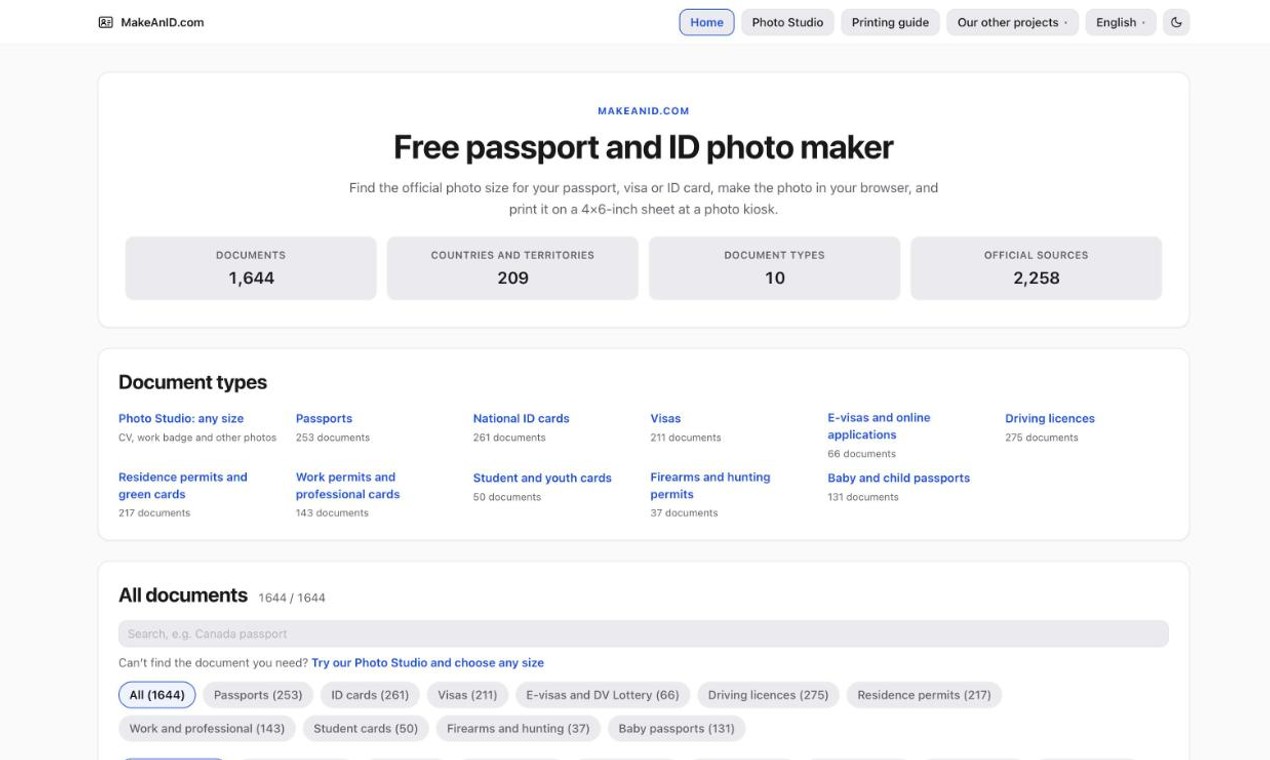Click the 'All documents' section heading
1270x760 pixels.
click(183, 595)
